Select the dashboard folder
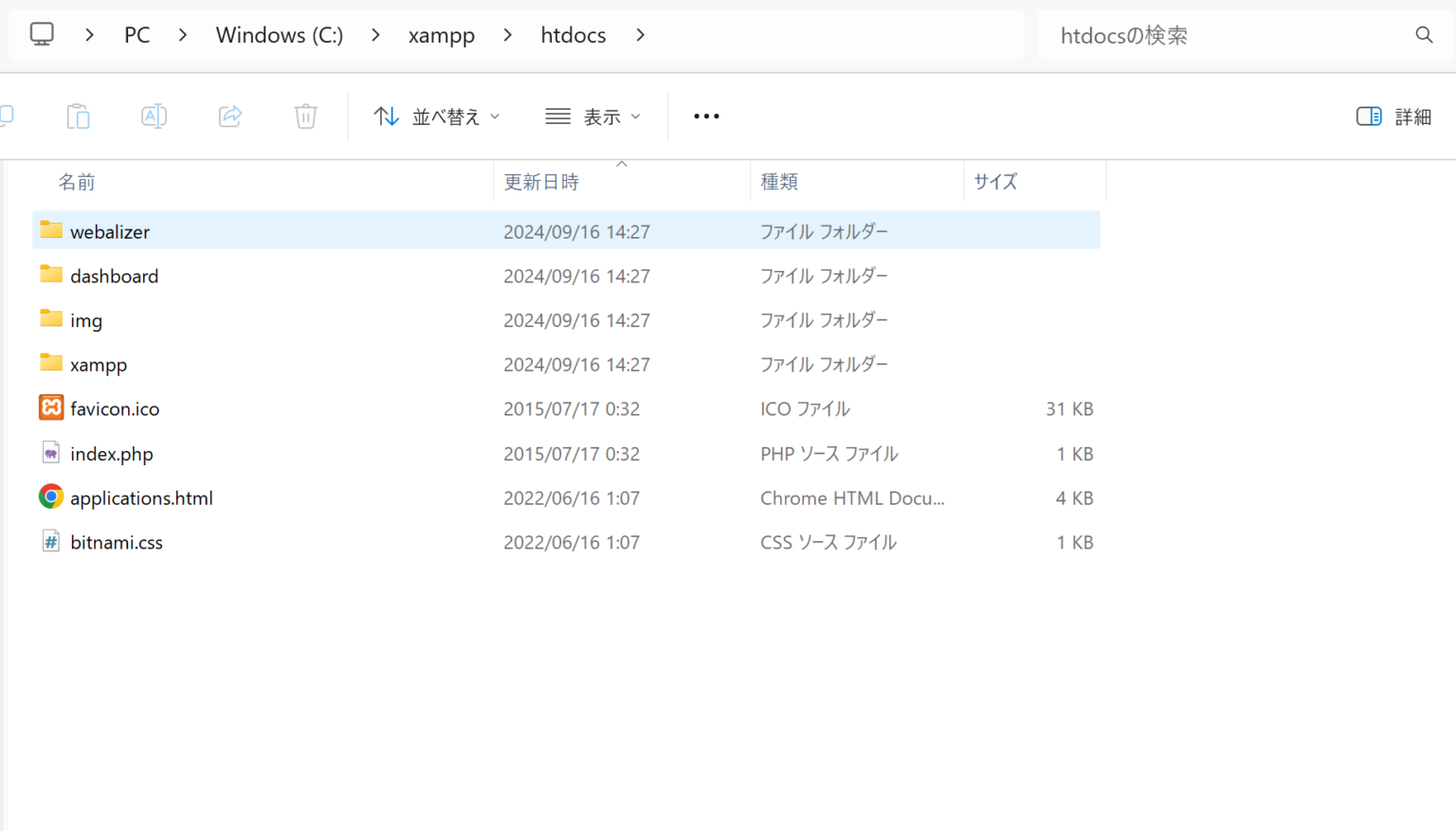The height and width of the screenshot is (831, 1456). (114, 276)
